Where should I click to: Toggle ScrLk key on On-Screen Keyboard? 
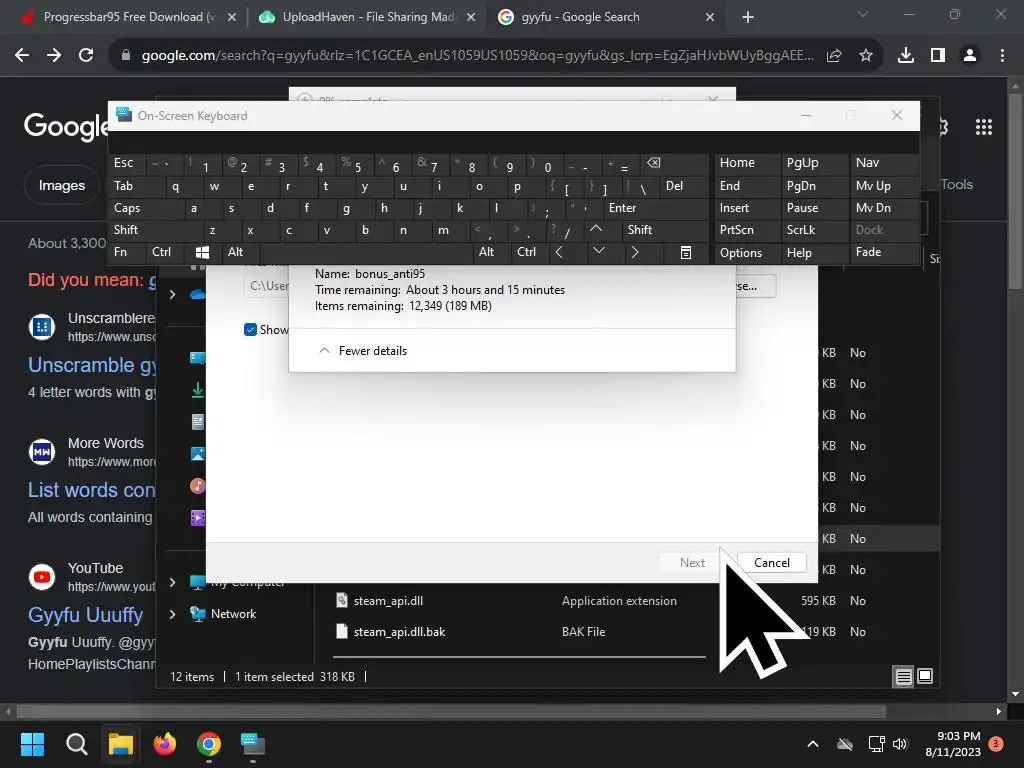pyautogui.click(x=814, y=230)
